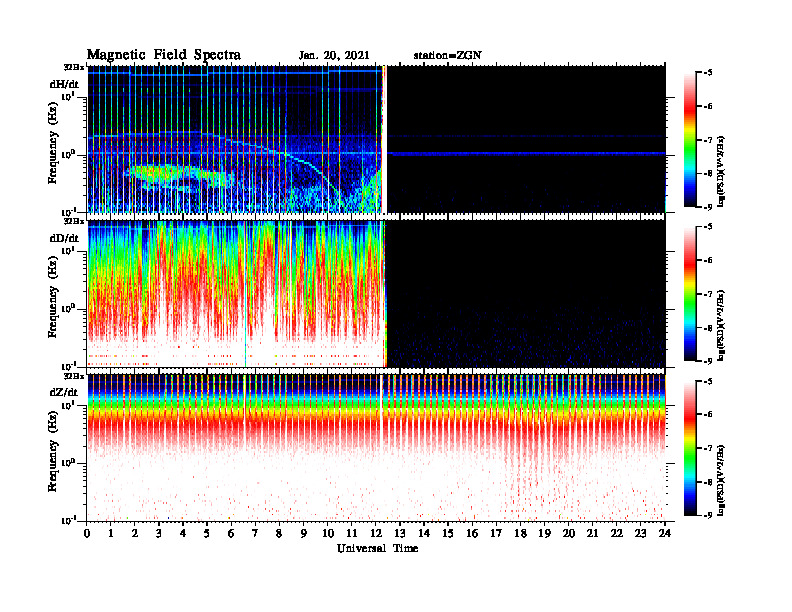
Task: Select the "dZ/dt" panel label
Action: 64,392
